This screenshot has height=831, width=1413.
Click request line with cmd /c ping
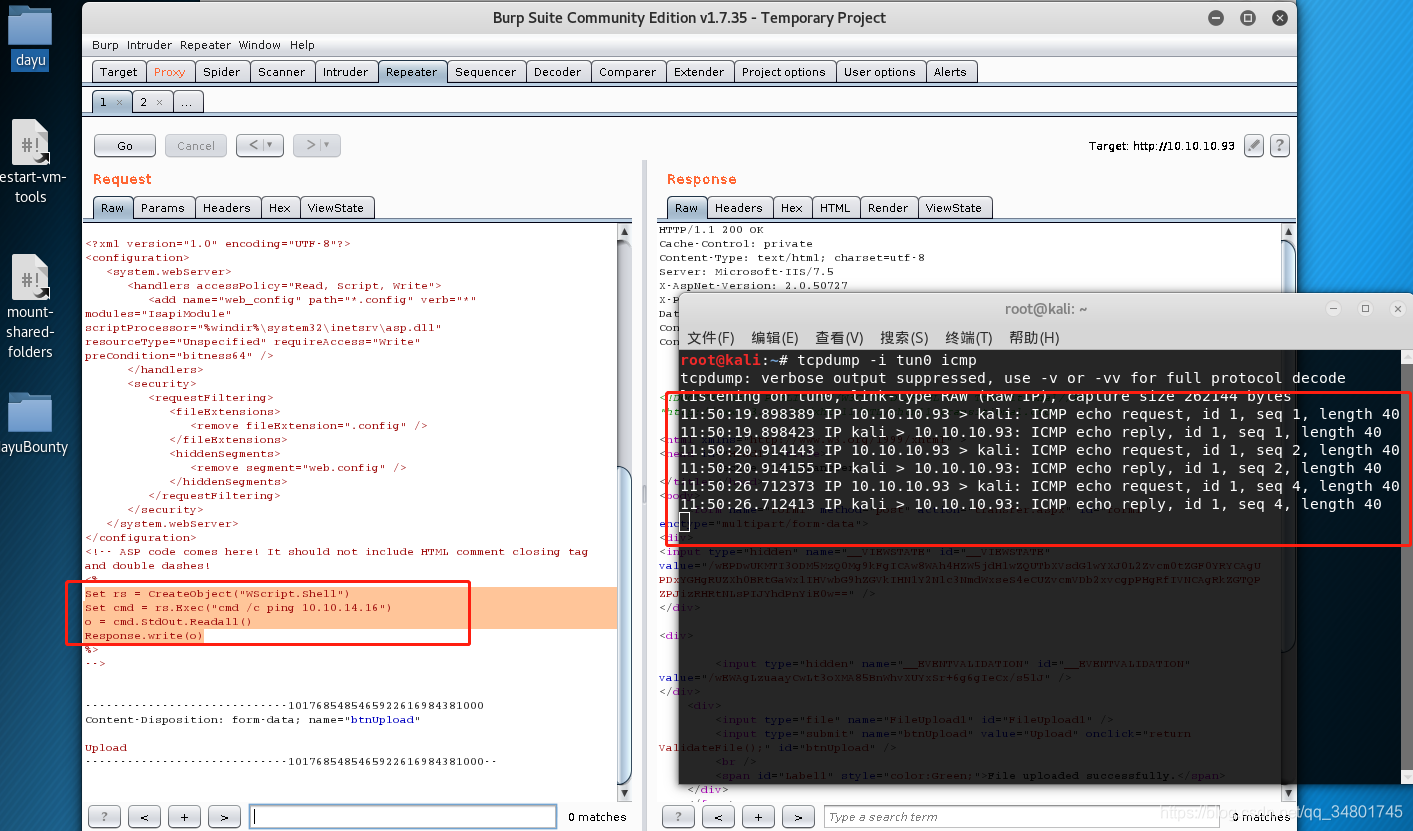point(238,607)
